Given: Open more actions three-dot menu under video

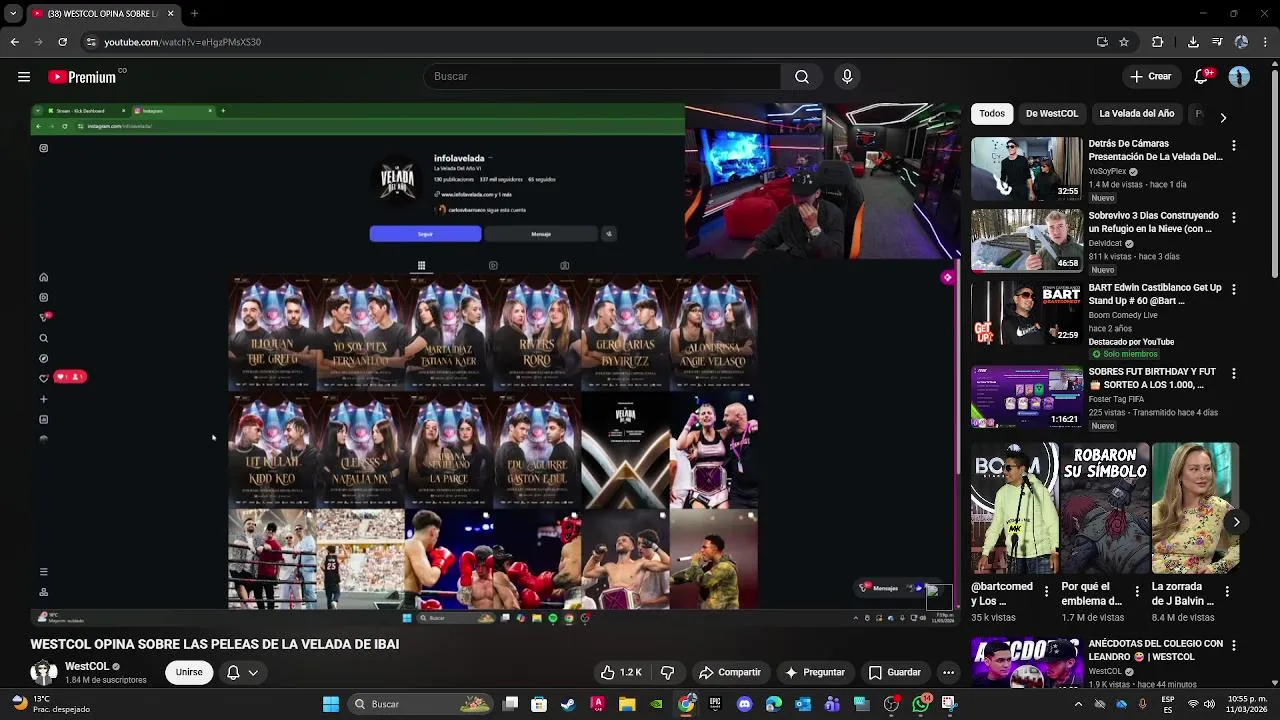Looking at the screenshot, I should point(948,672).
